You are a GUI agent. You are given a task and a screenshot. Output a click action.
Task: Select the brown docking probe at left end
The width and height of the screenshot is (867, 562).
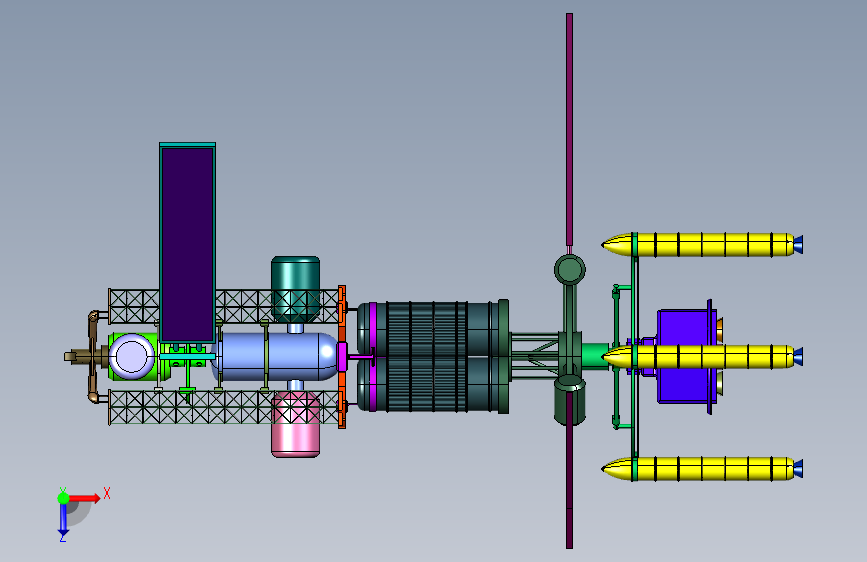(87, 357)
